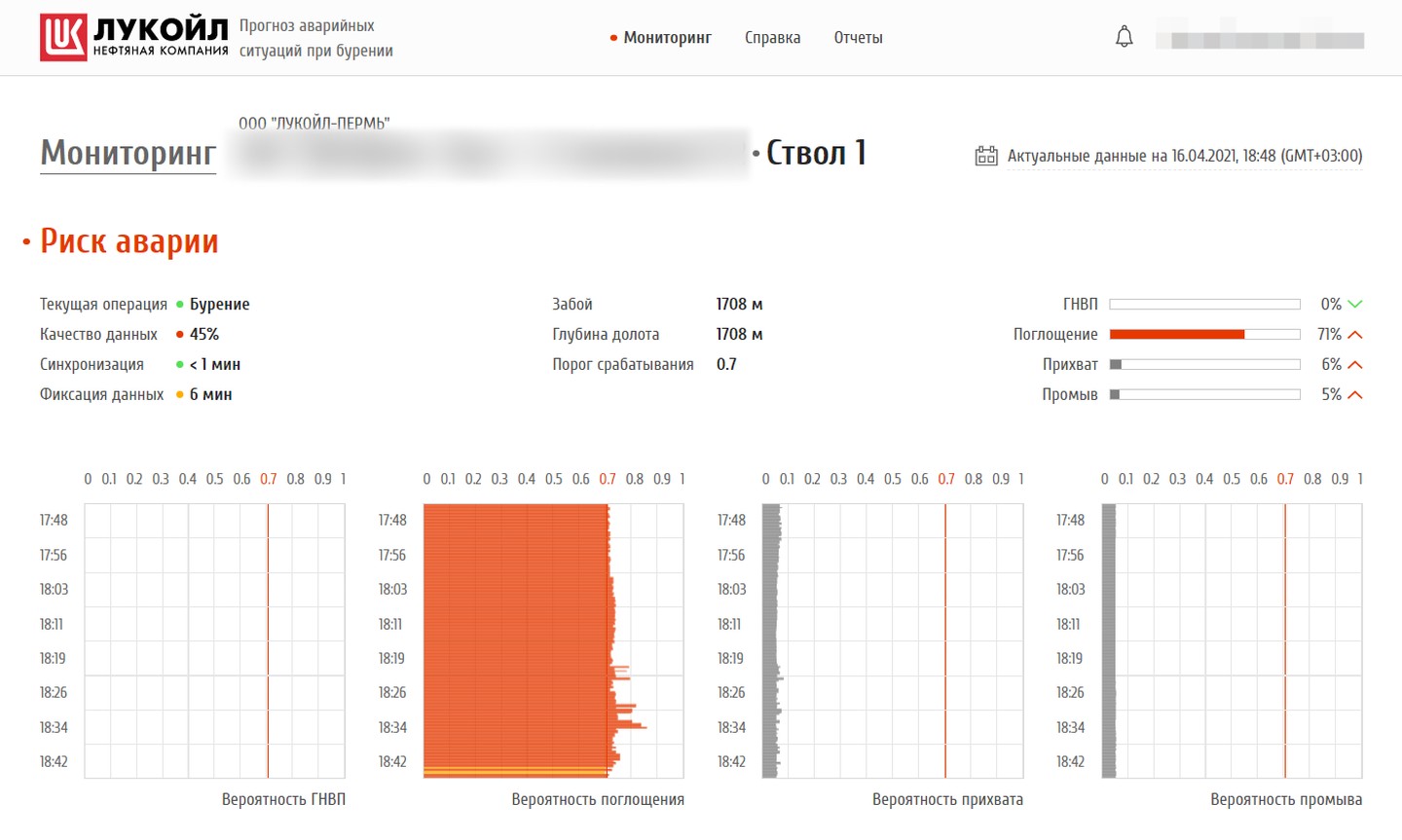The width and height of the screenshot is (1402, 840).
Task: Click the Вероятность прихвата chart area
Action: (x=892, y=640)
